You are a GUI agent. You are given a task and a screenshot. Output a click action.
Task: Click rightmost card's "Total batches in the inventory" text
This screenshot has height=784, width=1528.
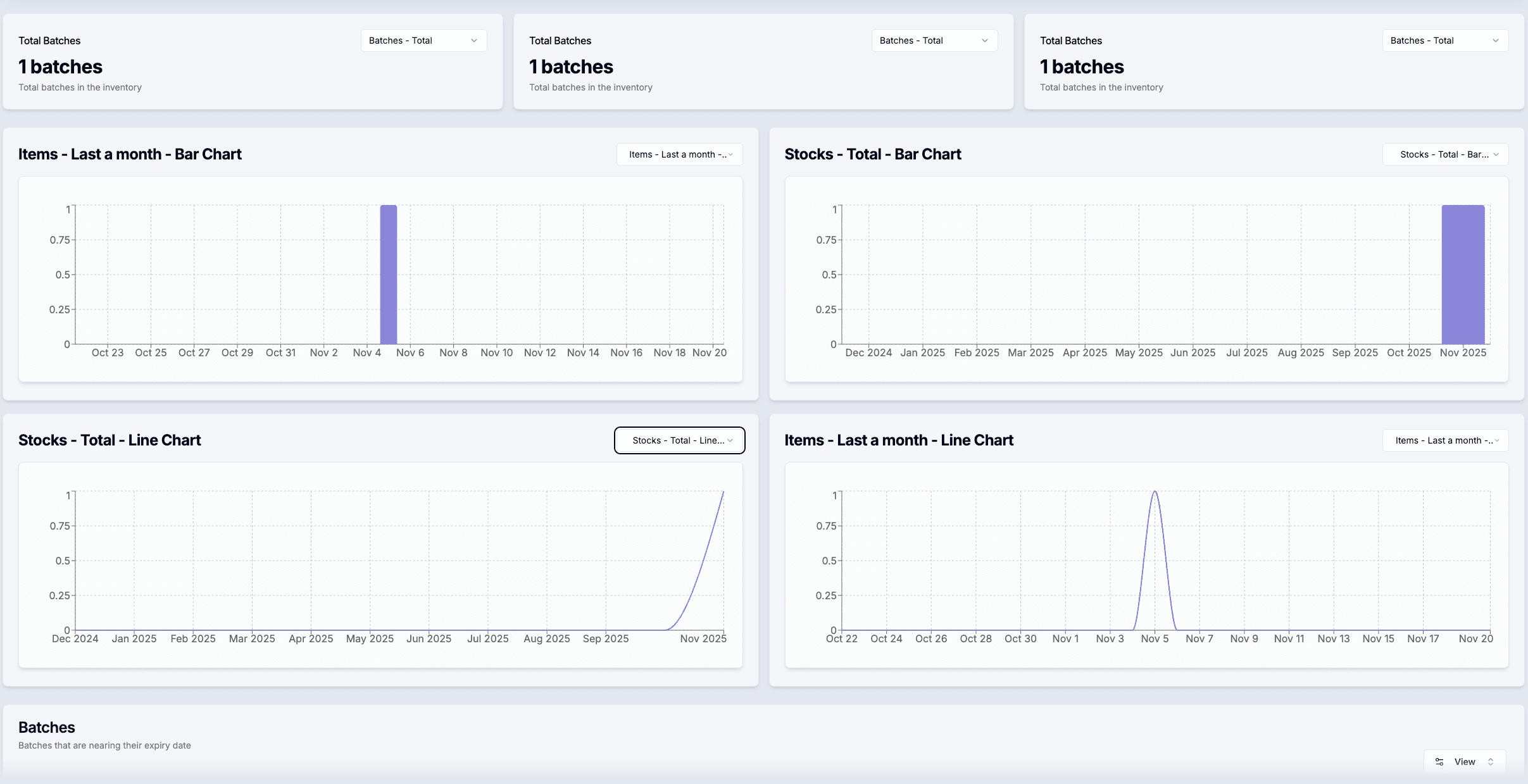click(1101, 87)
